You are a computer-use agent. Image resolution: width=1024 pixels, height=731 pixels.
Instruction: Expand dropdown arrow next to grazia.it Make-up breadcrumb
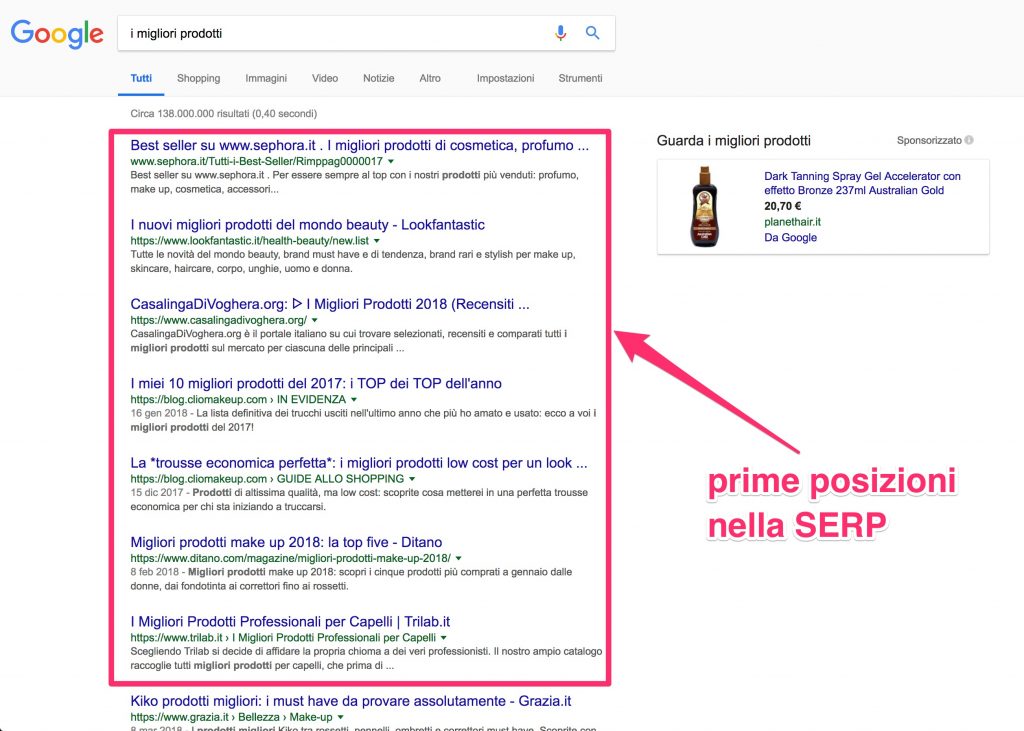[340, 717]
